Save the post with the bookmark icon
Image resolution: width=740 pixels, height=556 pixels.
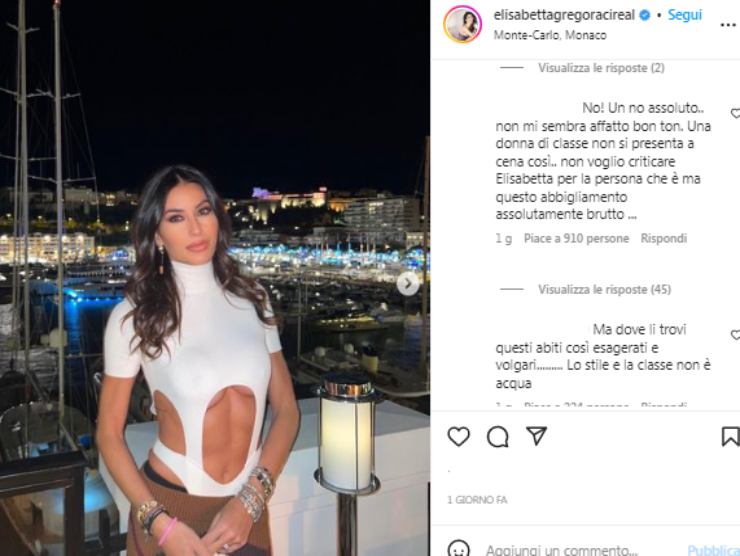(x=731, y=436)
